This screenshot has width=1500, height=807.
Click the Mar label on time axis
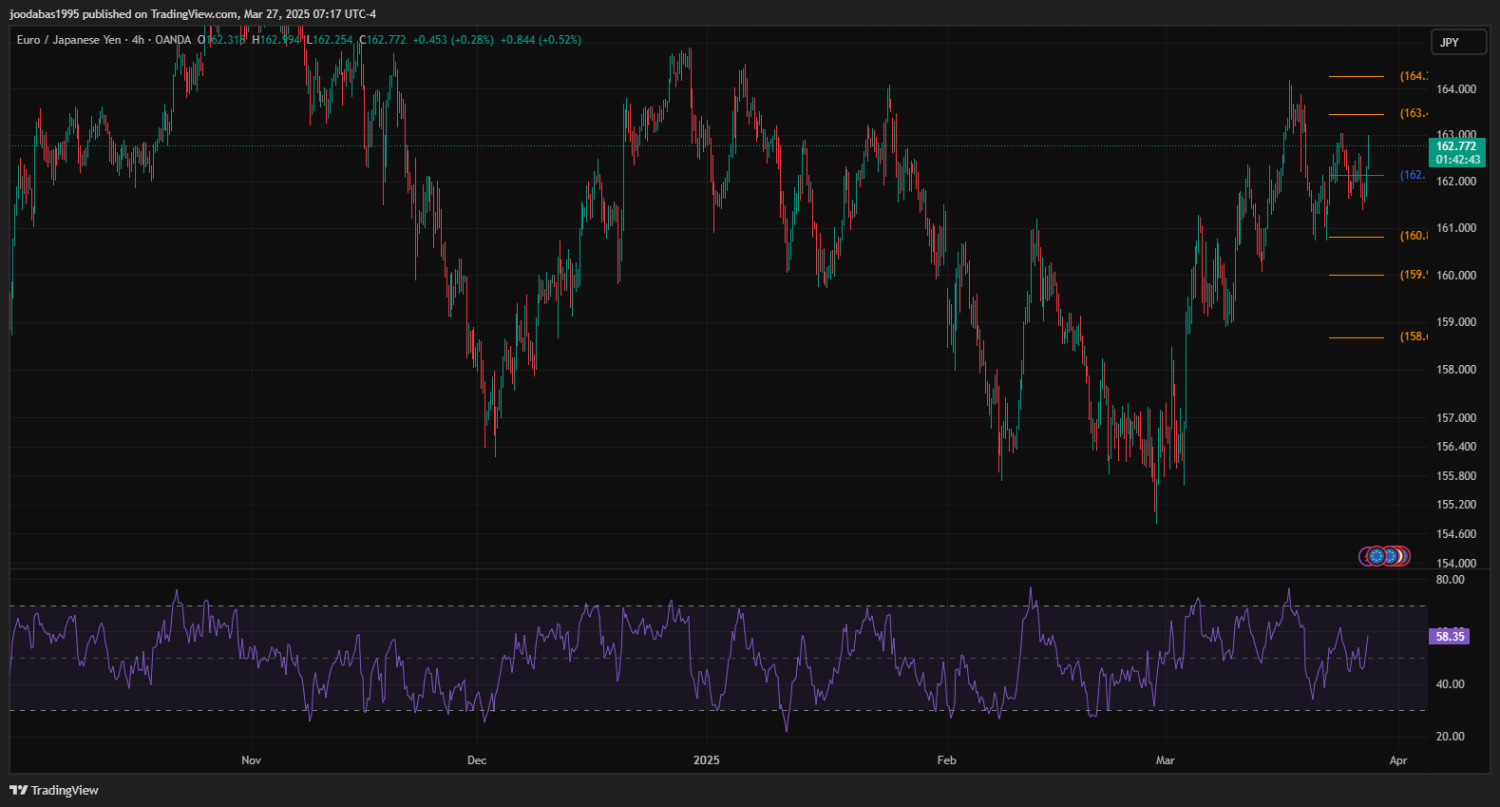click(x=1165, y=761)
